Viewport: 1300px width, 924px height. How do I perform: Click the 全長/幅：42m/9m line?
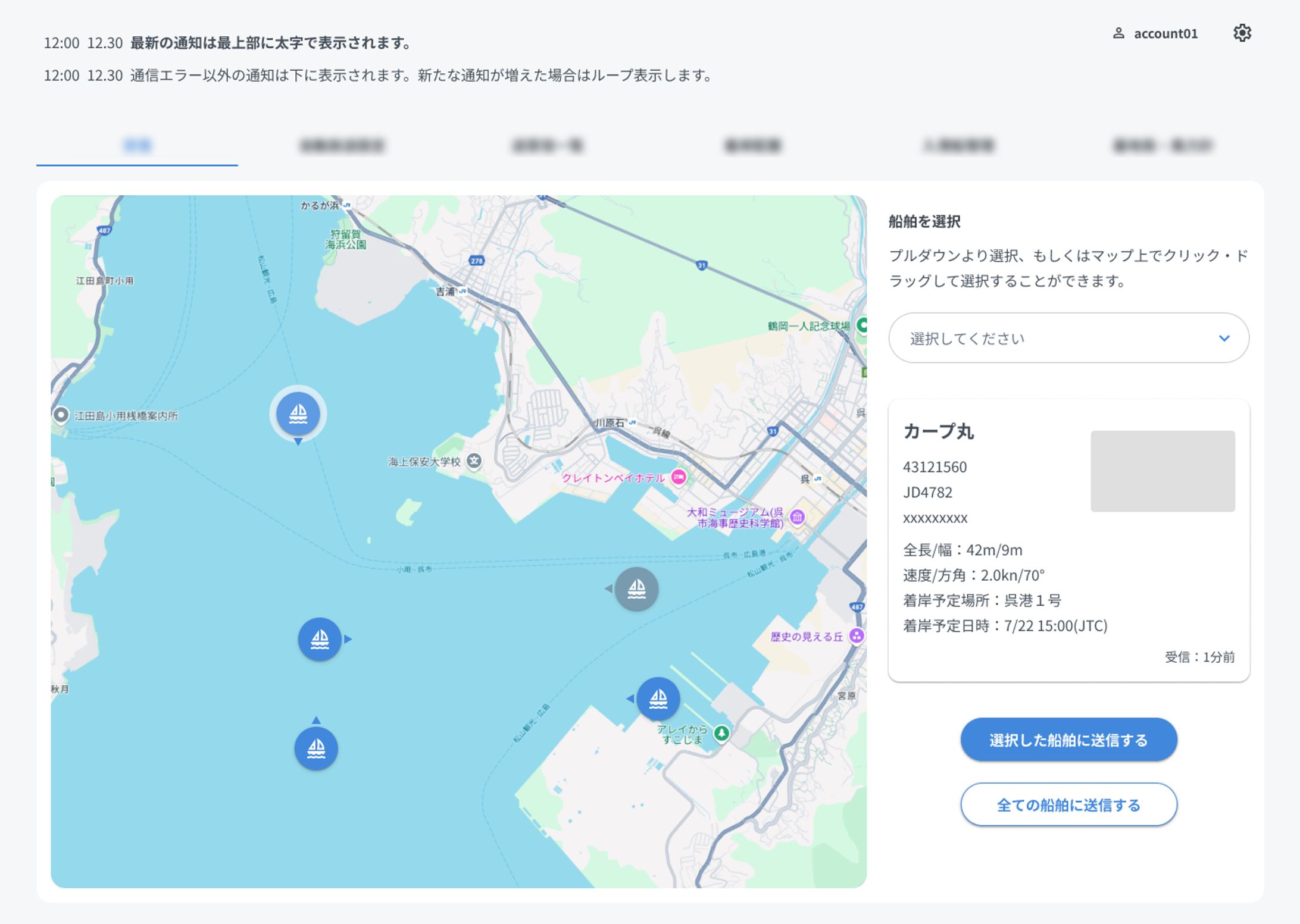click(x=962, y=550)
